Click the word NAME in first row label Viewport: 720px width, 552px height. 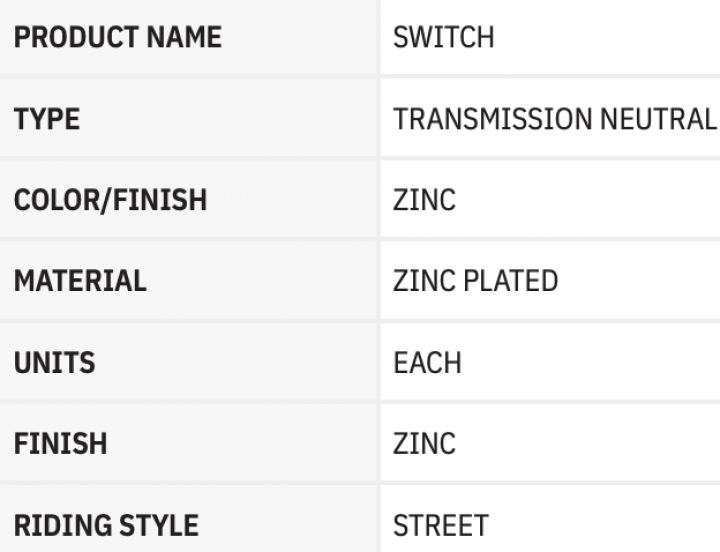(184, 37)
